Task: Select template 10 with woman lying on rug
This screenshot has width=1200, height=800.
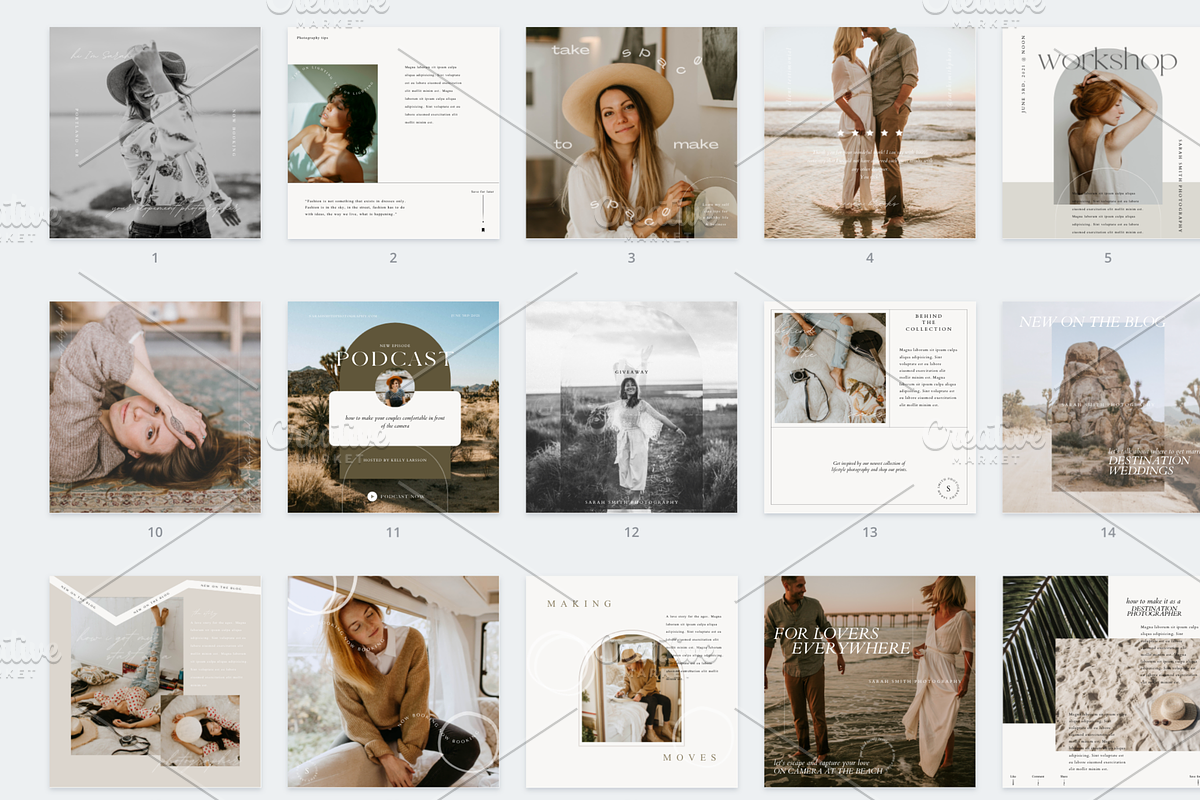Action: click(155, 407)
